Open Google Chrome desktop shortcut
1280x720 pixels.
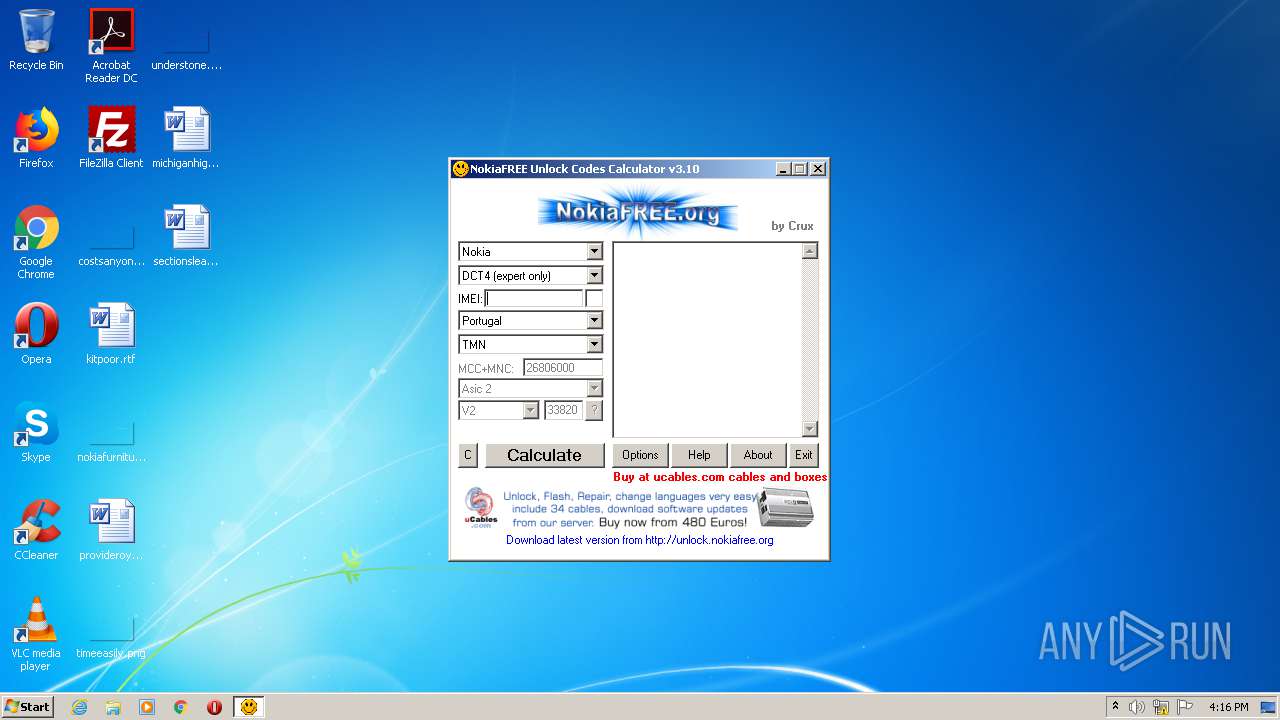pyautogui.click(x=36, y=242)
